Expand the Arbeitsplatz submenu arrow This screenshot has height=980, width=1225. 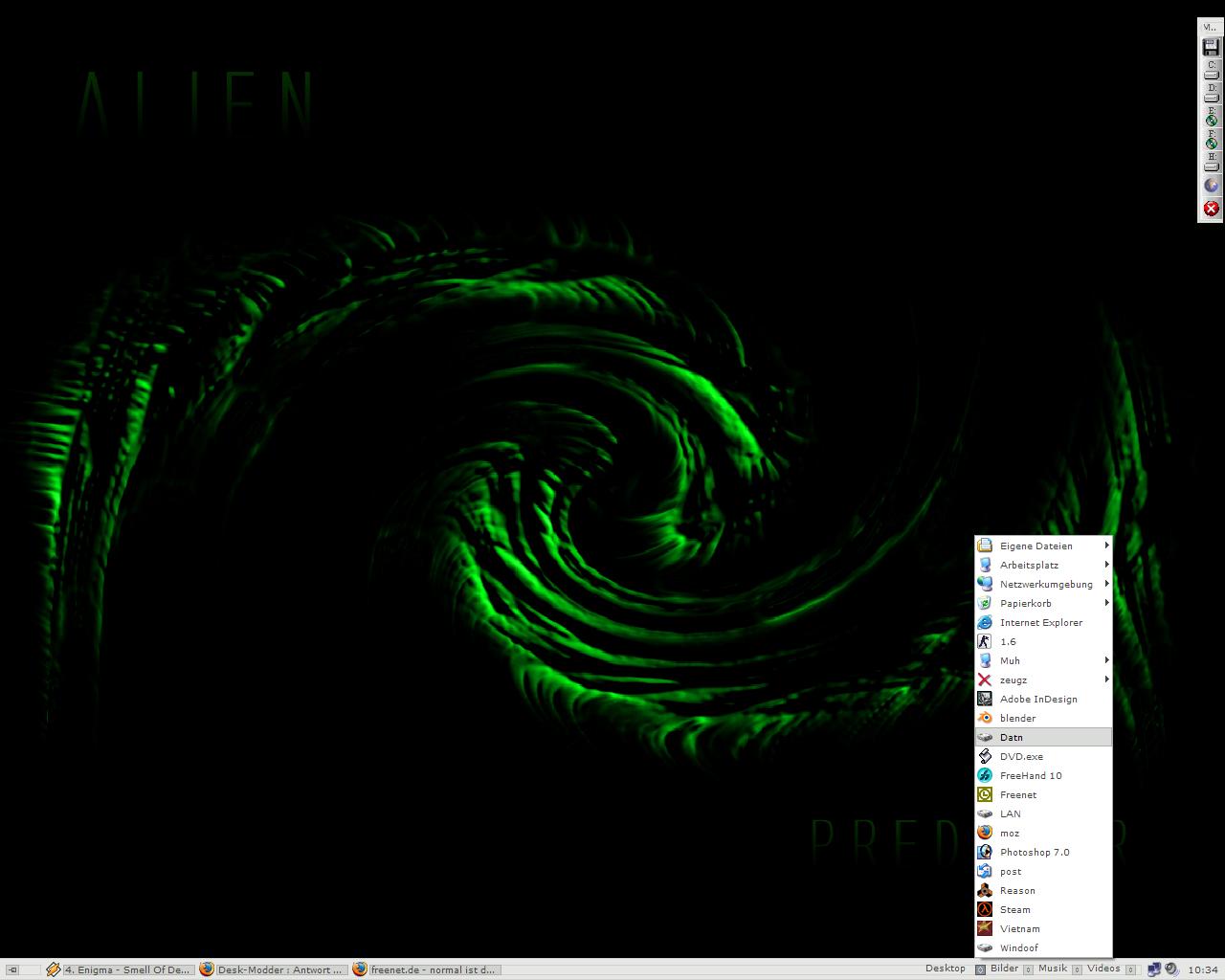(1106, 565)
